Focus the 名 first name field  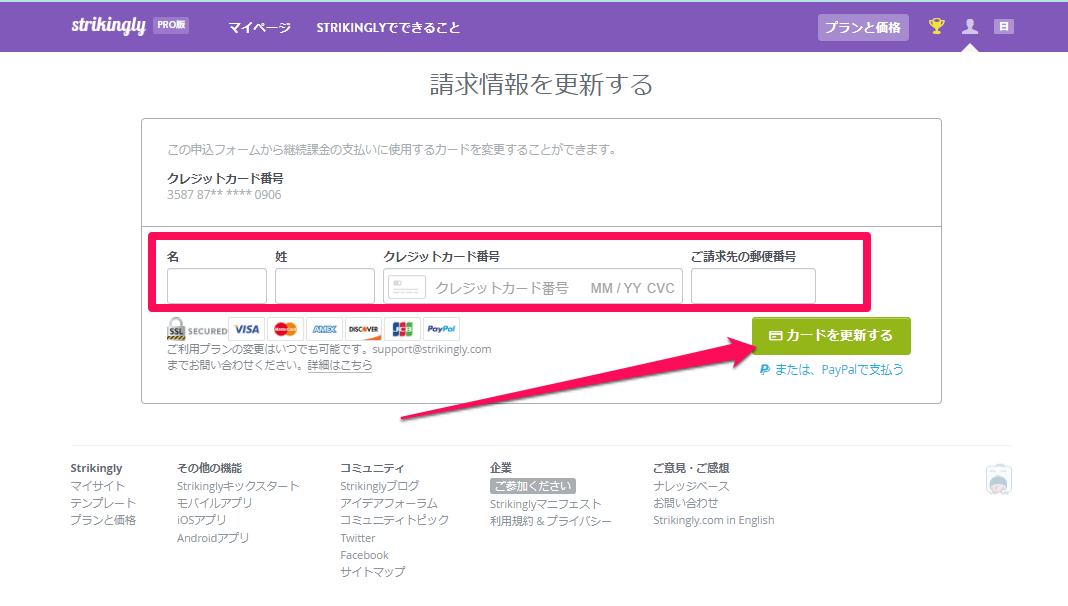point(217,286)
